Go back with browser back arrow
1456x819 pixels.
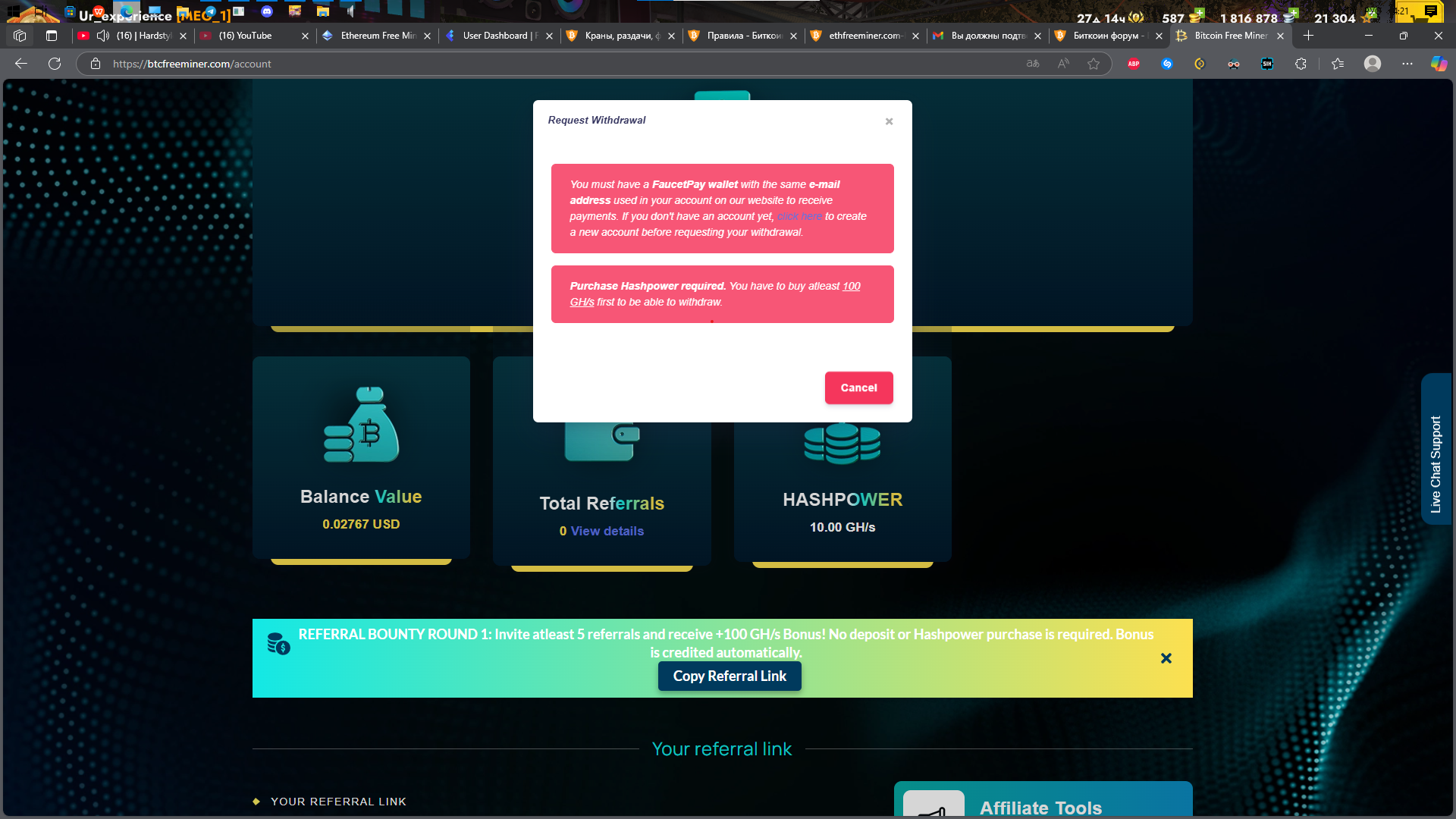(x=21, y=64)
